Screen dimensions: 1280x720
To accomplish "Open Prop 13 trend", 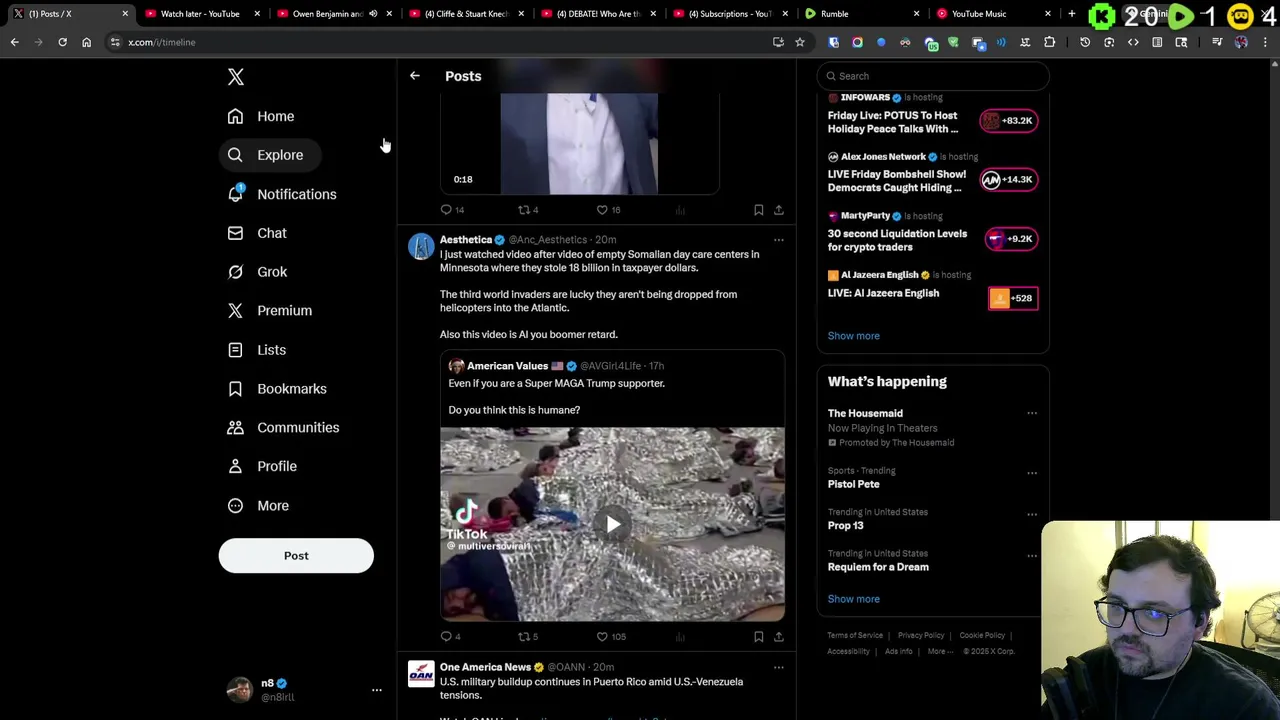I will pos(846,526).
